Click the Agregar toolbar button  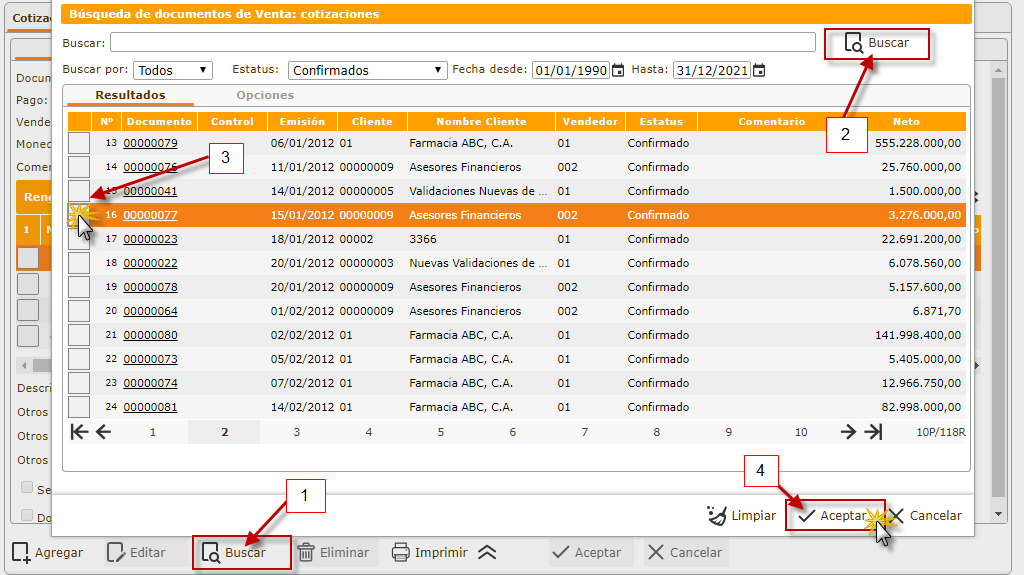pyautogui.click(x=48, y=553)
